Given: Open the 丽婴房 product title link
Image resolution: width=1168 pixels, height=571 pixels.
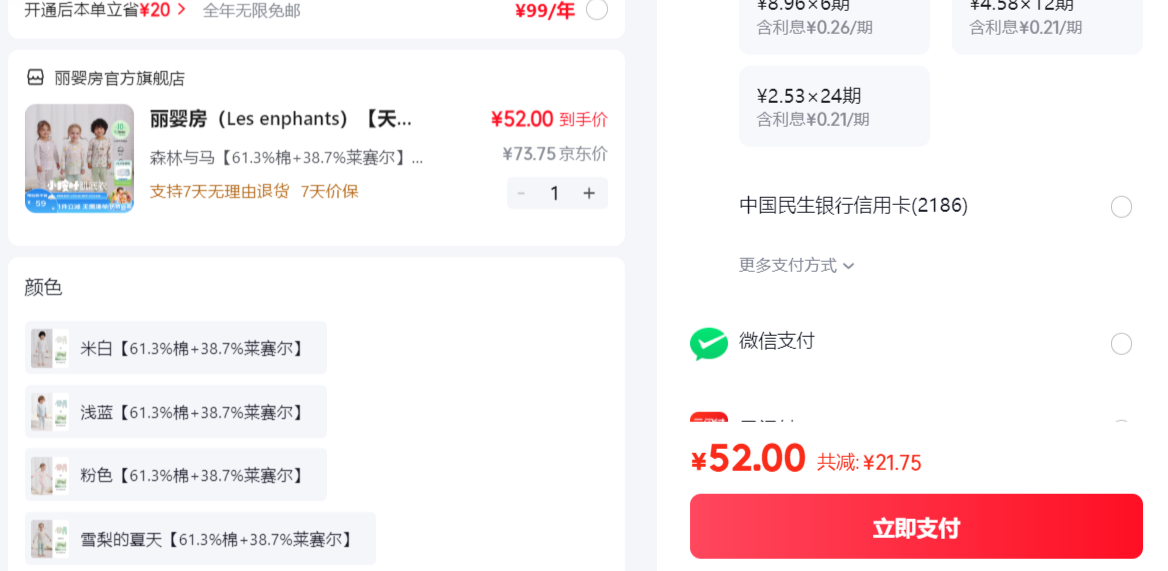Looking at the screenshot, I should coord(281,119).
